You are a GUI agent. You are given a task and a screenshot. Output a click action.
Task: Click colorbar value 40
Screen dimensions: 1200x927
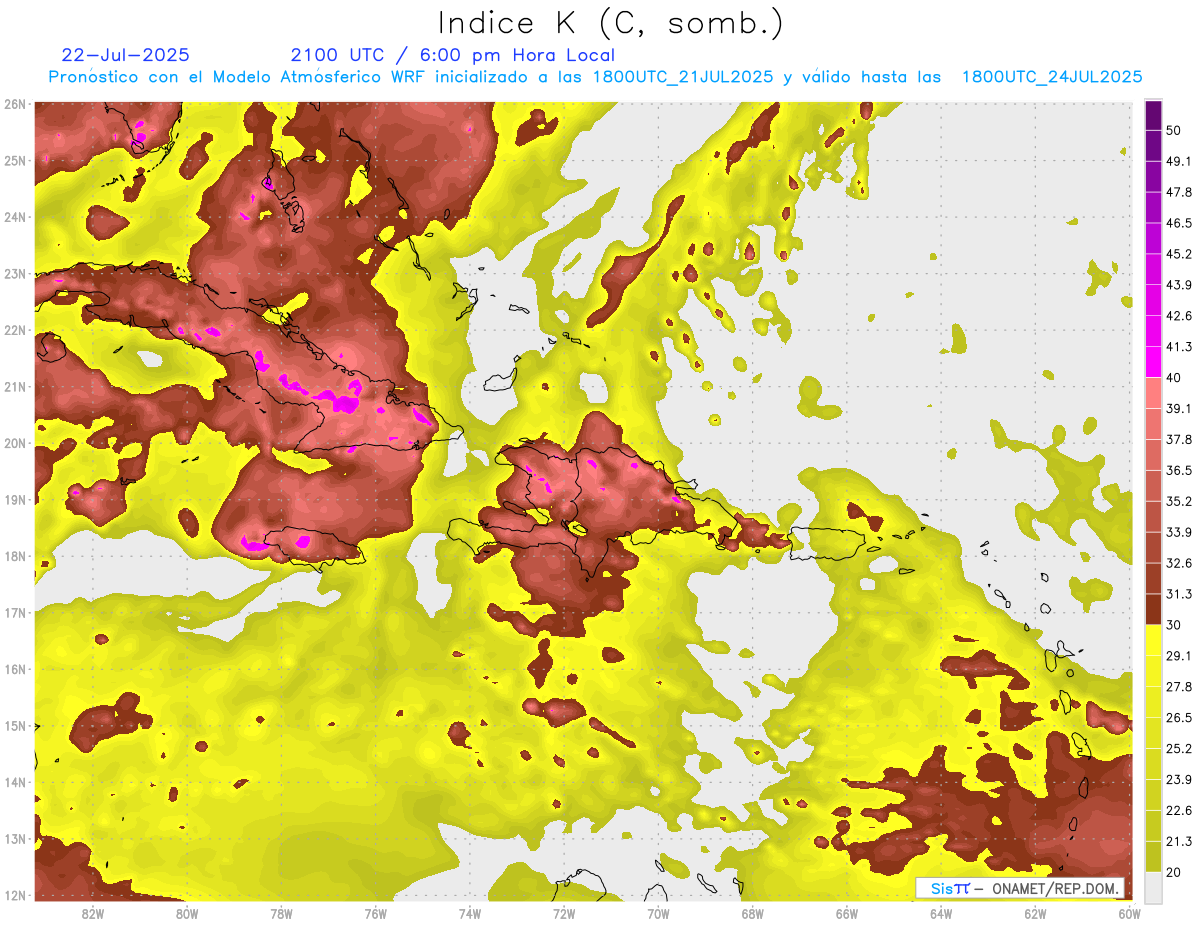[1174, 377]
